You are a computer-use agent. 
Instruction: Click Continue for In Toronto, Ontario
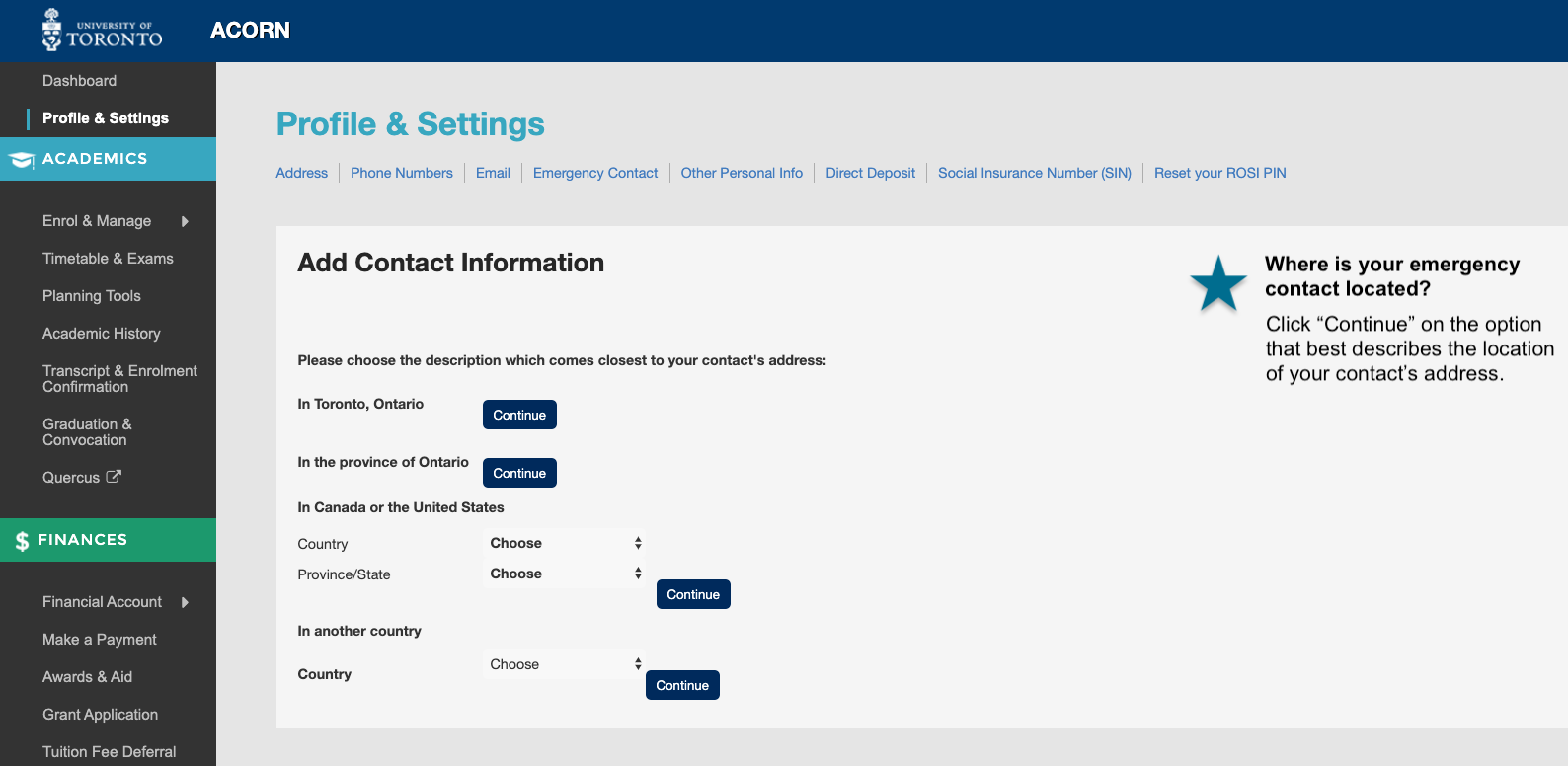point(519,415)
